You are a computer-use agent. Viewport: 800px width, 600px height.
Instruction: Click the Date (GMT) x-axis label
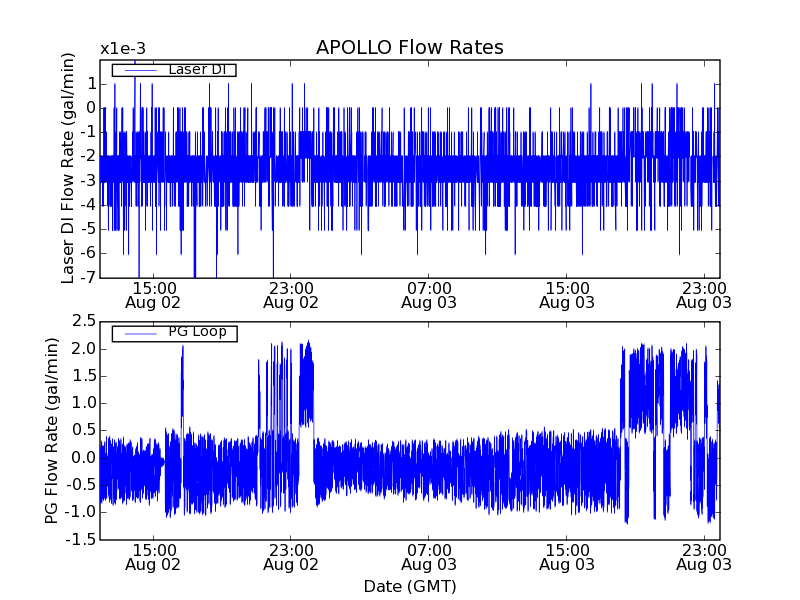(x=409, y=586)
